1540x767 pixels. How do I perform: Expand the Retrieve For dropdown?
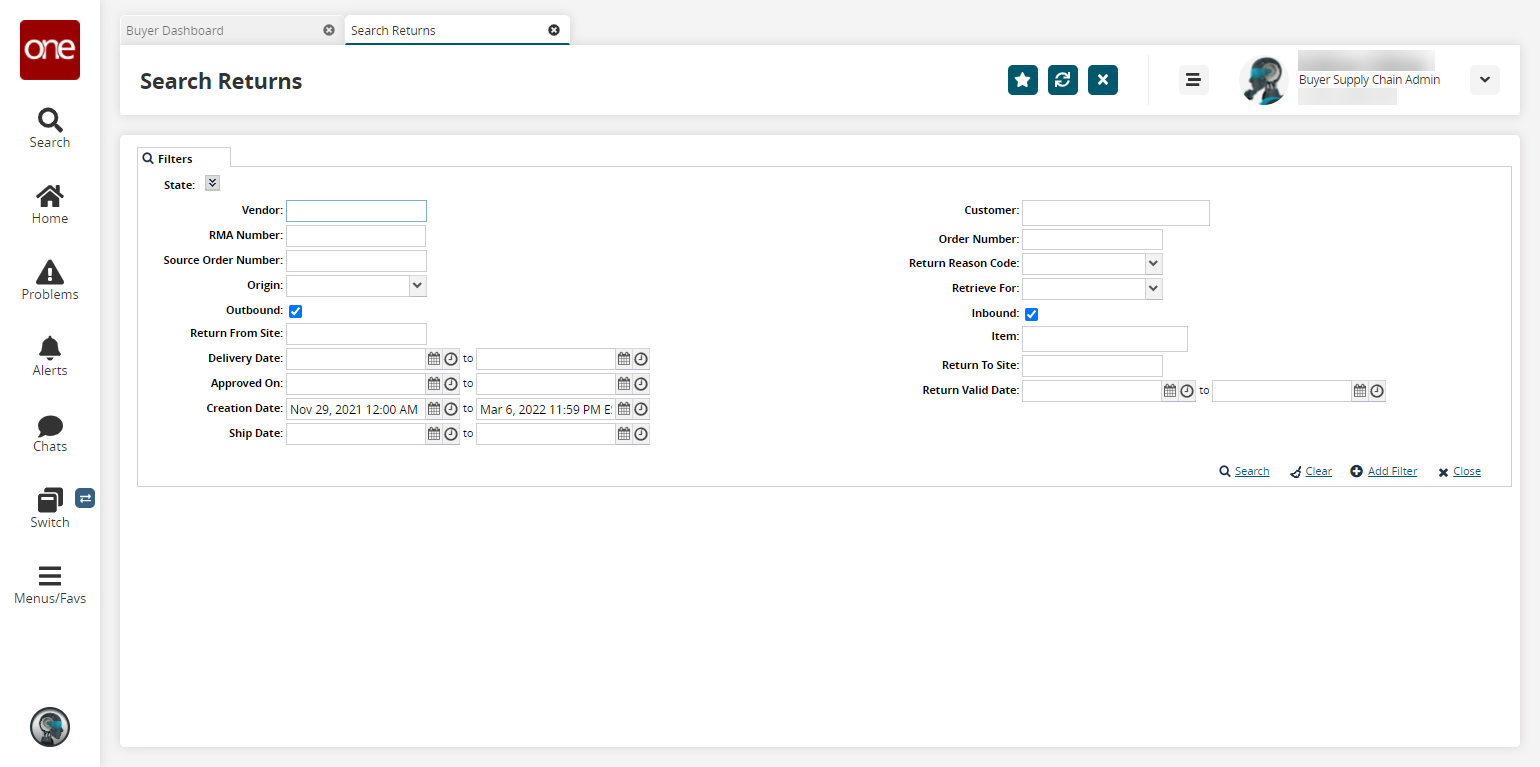[x=1153, y=289]
